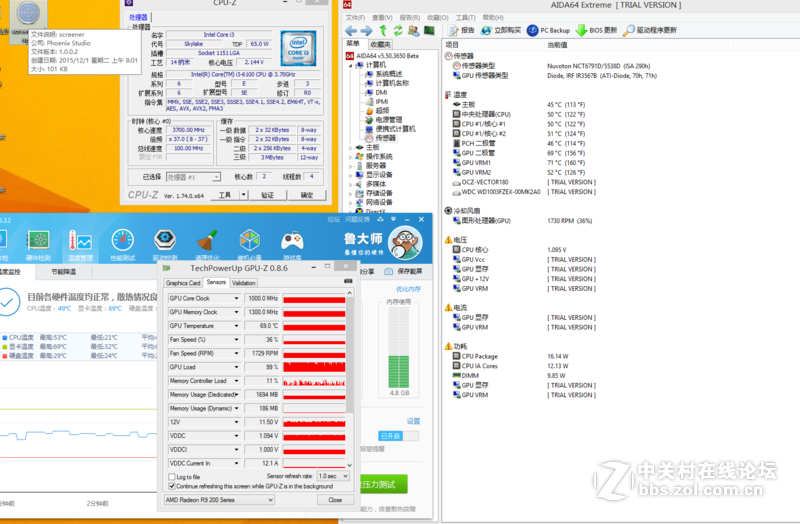The width and height of the screenshot is (800, 524).
Task: Start the green 压力测试 button
Action: tap(383, 484)
